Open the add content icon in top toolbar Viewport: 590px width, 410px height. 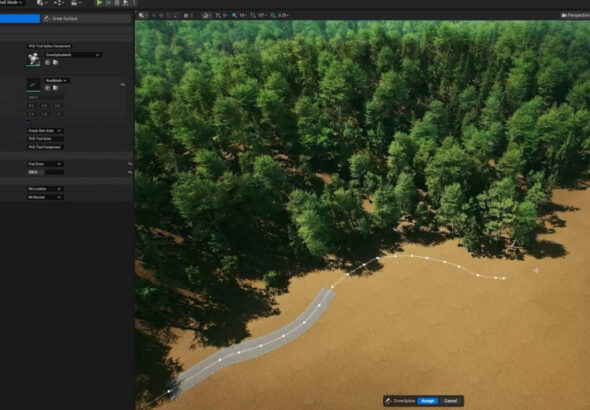(40, 3)
